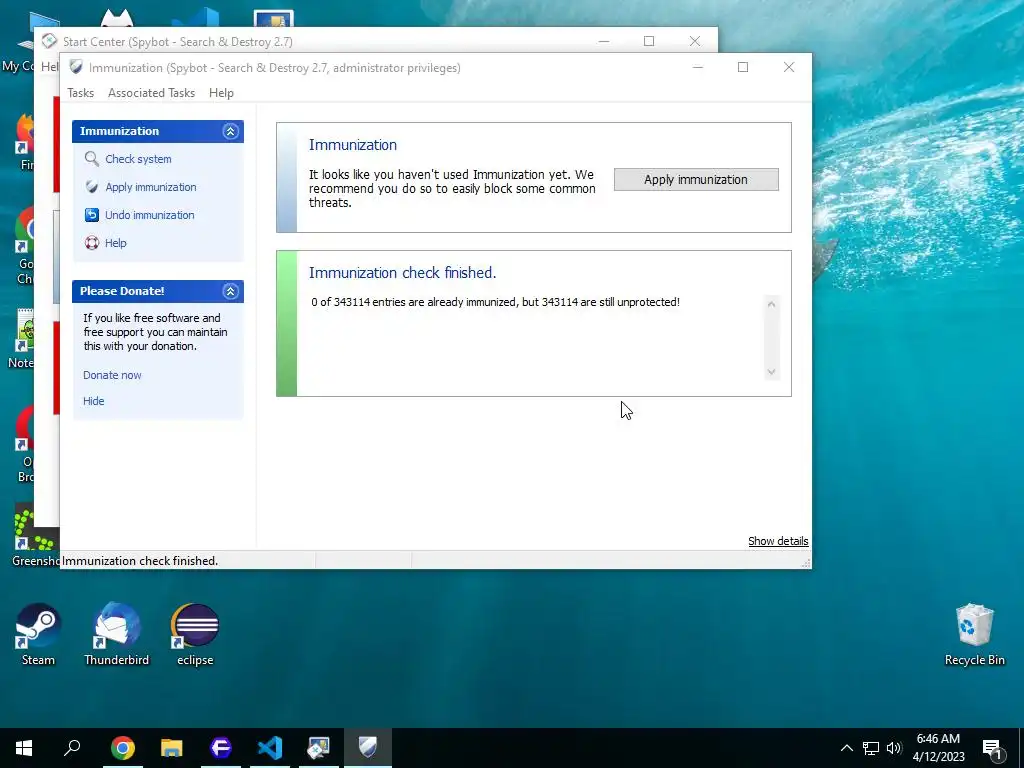The image size is (1024, 768).
Task: Collapse the Immunization sidebar panel
Action: [230, 131]
